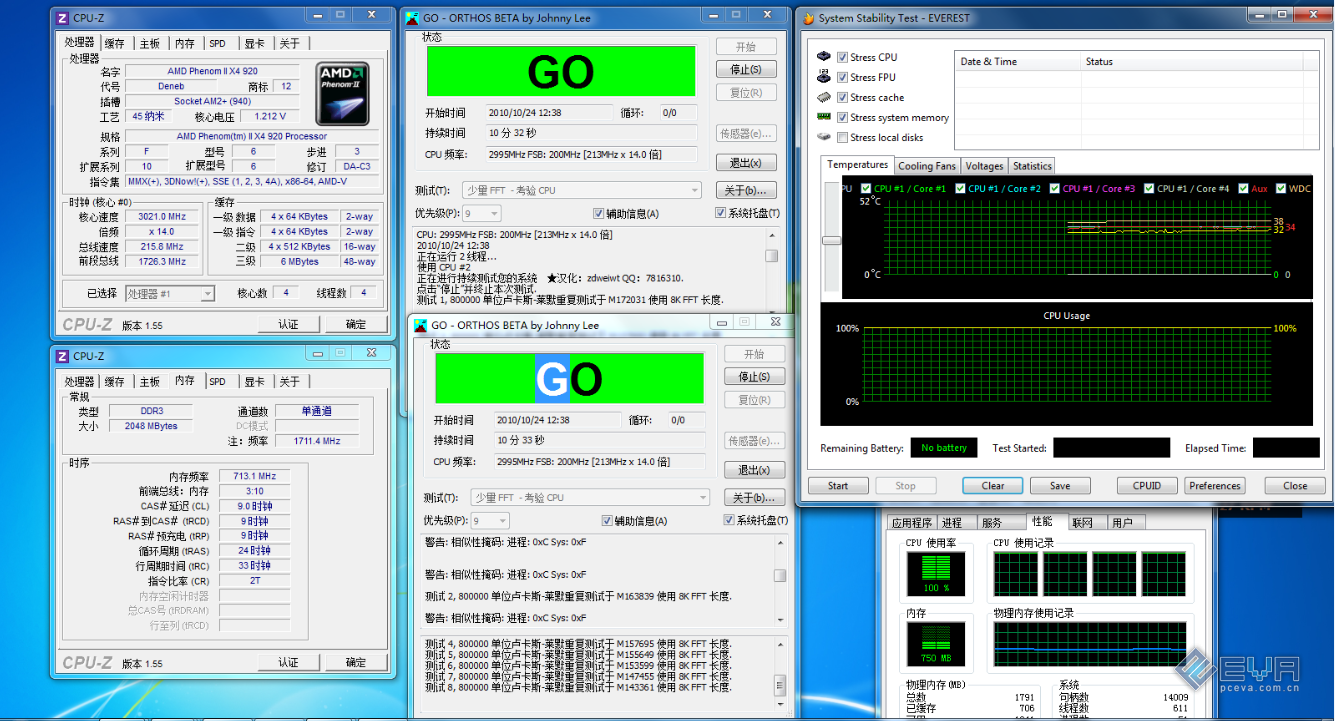This screenshot has height=721, width=1335.
Task: Open the 优先级(P) dropdown in upper ORTHOS
Action: 481,213
